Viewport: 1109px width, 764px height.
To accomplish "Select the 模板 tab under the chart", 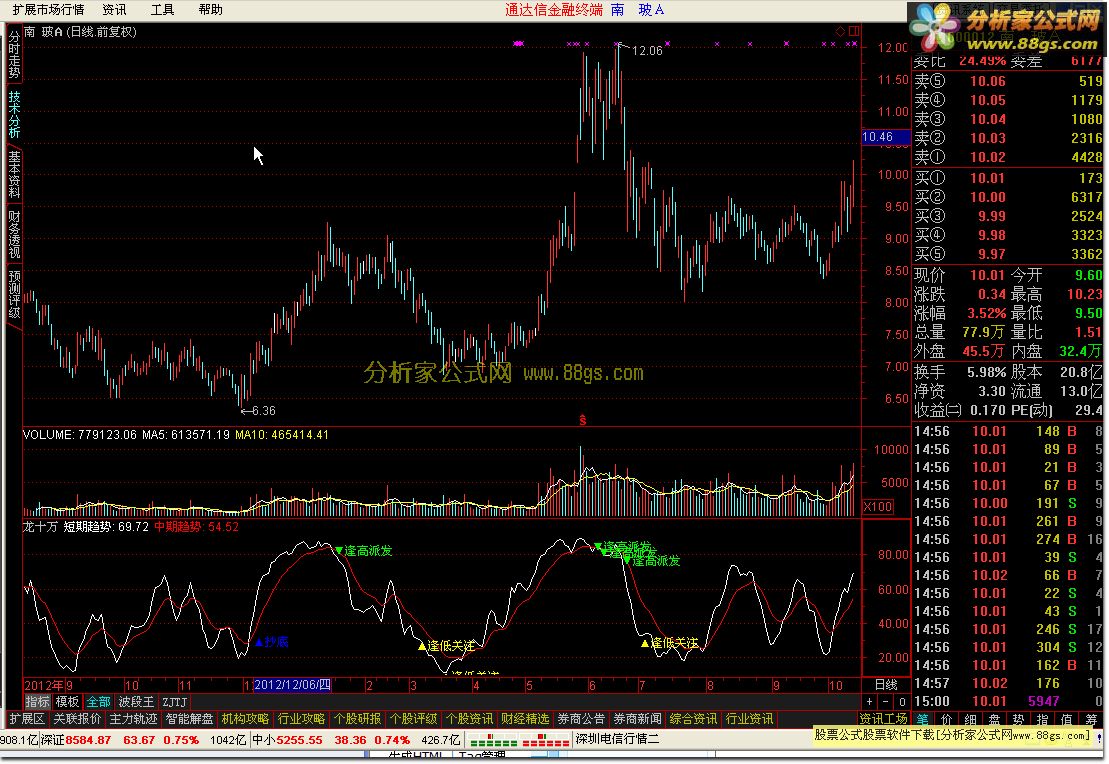I will 67,702.
